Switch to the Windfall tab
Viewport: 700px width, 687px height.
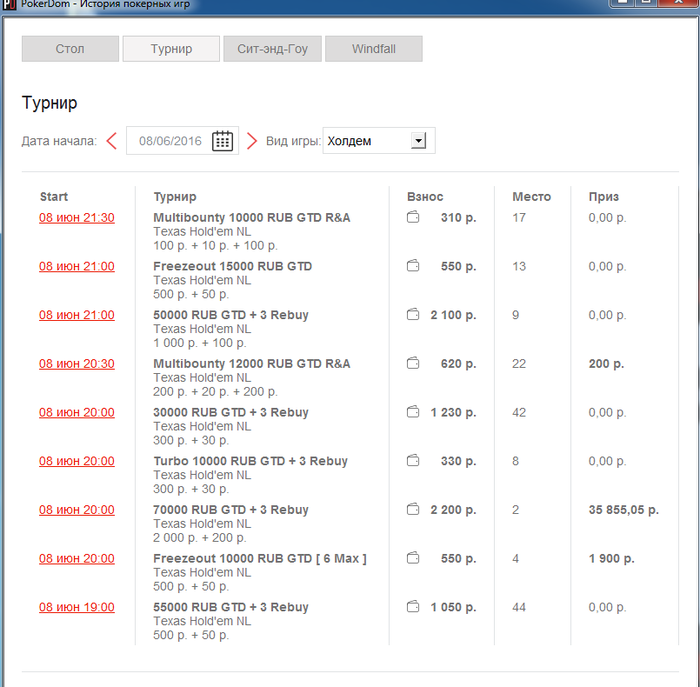pos(374,49)
